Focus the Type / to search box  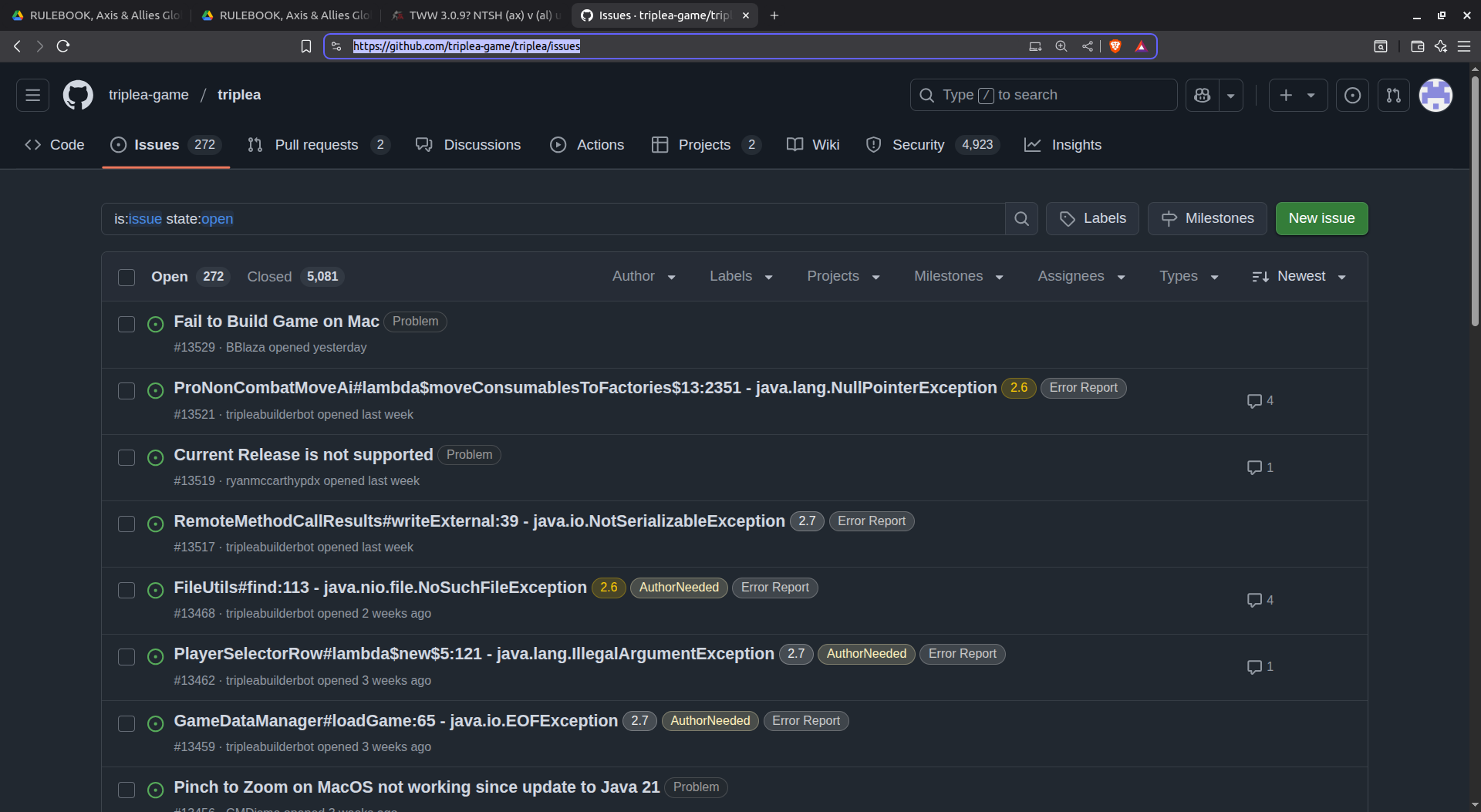tap(1043, 95)
